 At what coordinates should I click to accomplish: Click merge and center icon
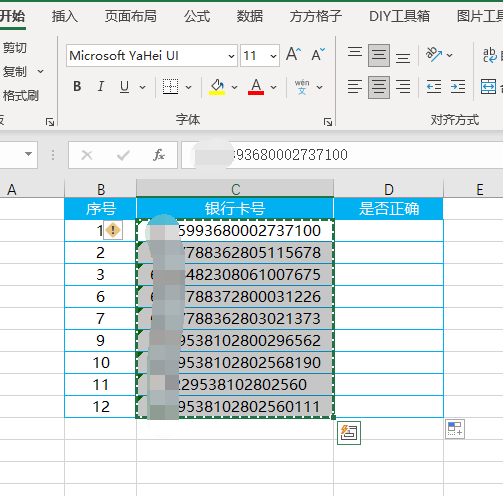[x=488, y=87]
